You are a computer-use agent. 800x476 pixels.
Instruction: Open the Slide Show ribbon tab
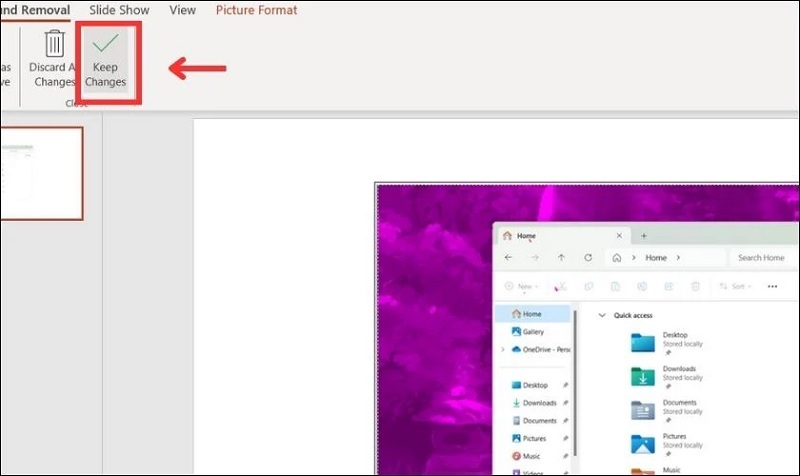click(x=119, y=10)
